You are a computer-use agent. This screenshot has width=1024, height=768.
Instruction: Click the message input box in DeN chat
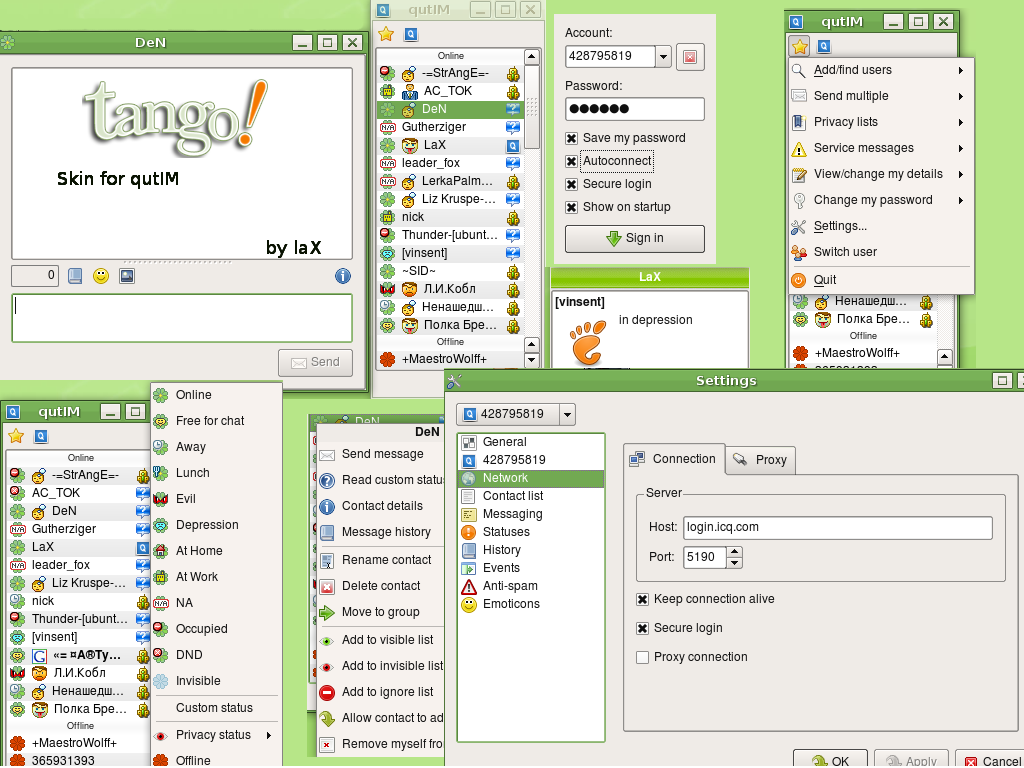coord(182,318)
